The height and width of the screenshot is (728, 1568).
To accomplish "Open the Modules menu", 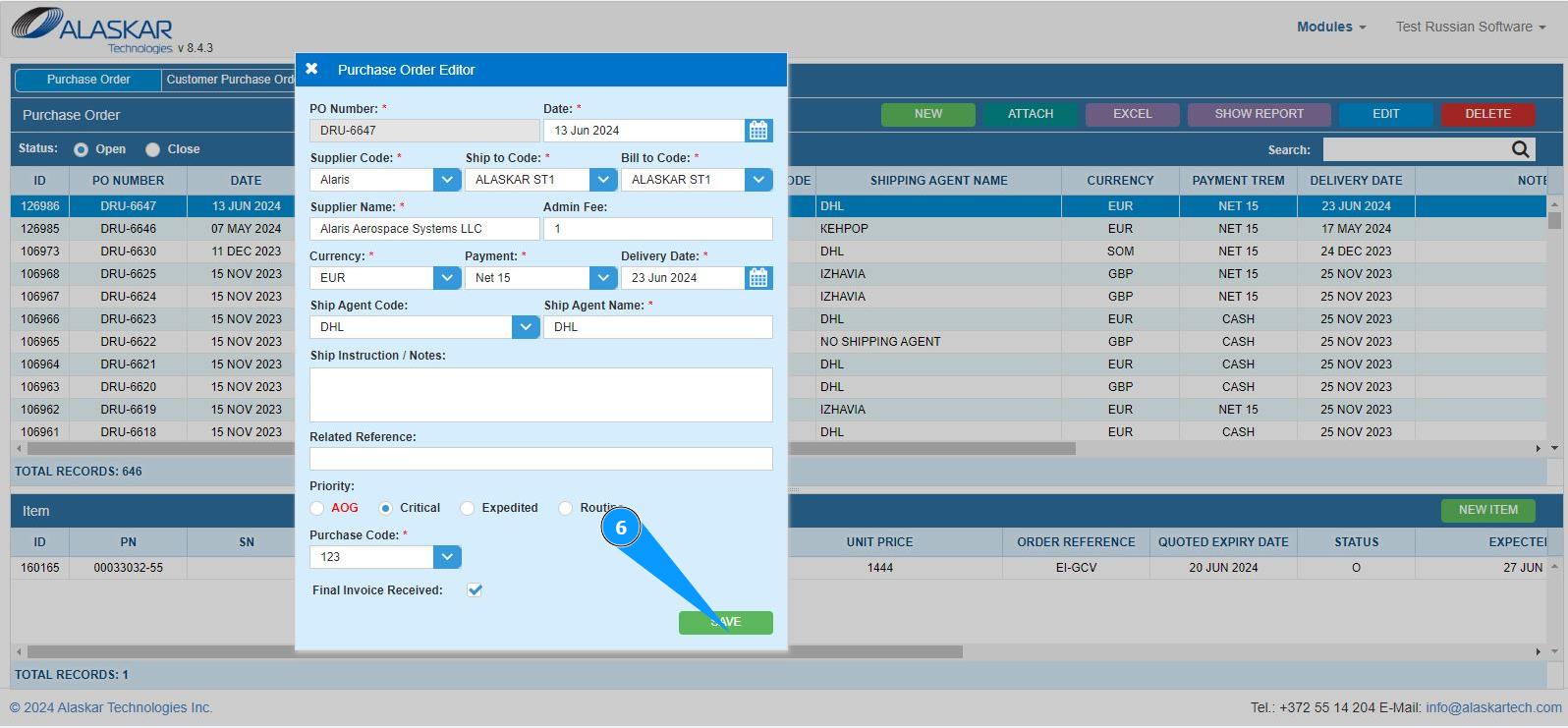I will tap(1331, 27).
